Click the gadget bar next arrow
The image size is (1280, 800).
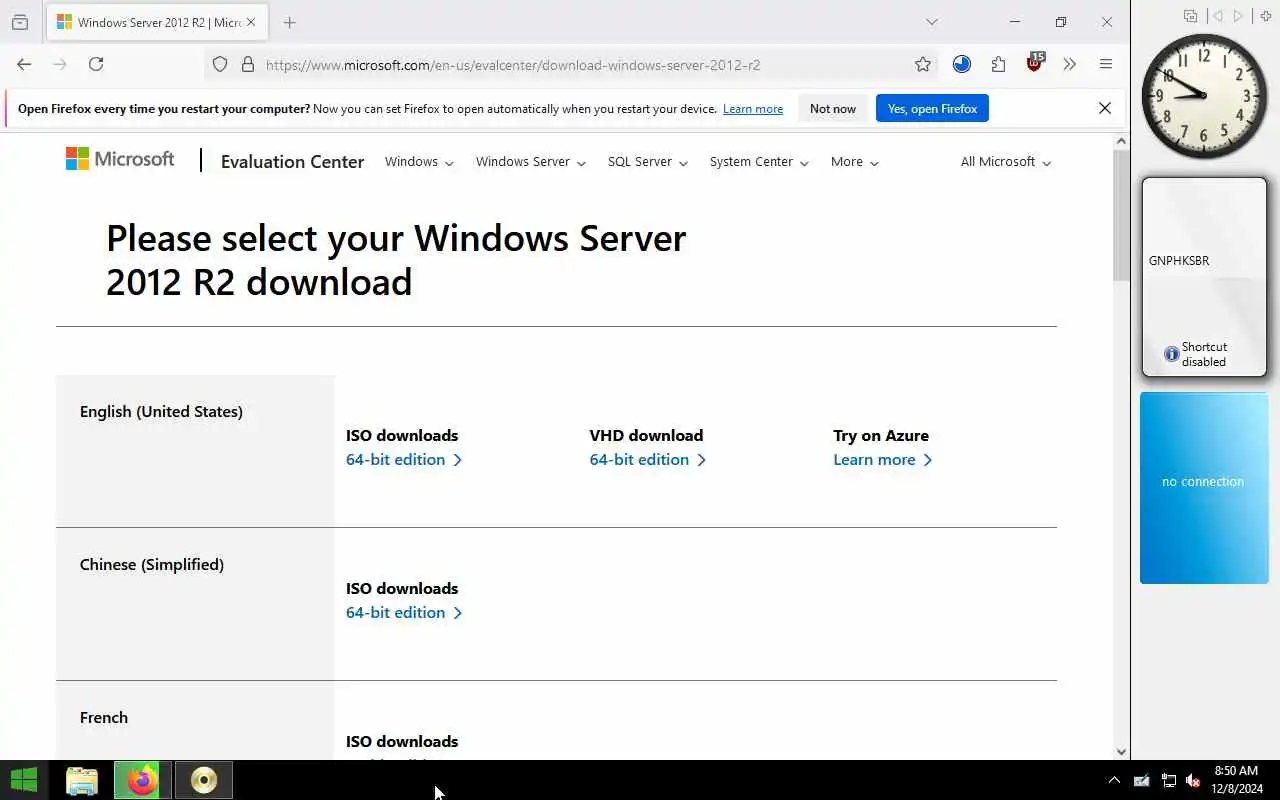point(1238,16)
